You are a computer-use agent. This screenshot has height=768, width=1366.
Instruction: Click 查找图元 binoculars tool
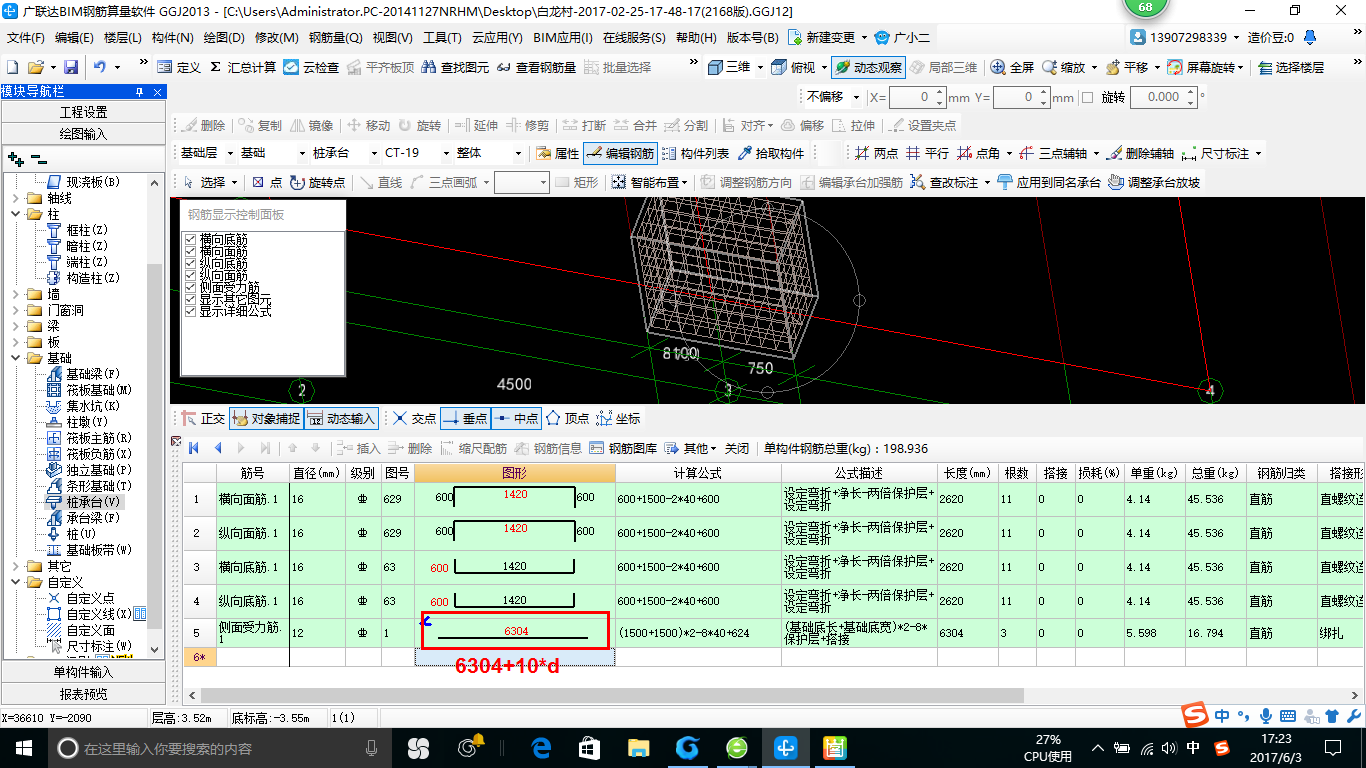(455, 67)
